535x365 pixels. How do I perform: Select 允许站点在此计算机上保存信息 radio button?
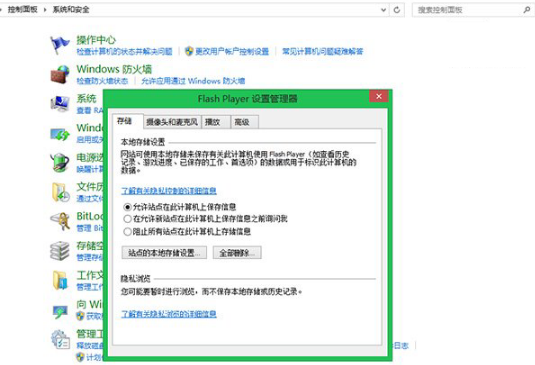128,207
